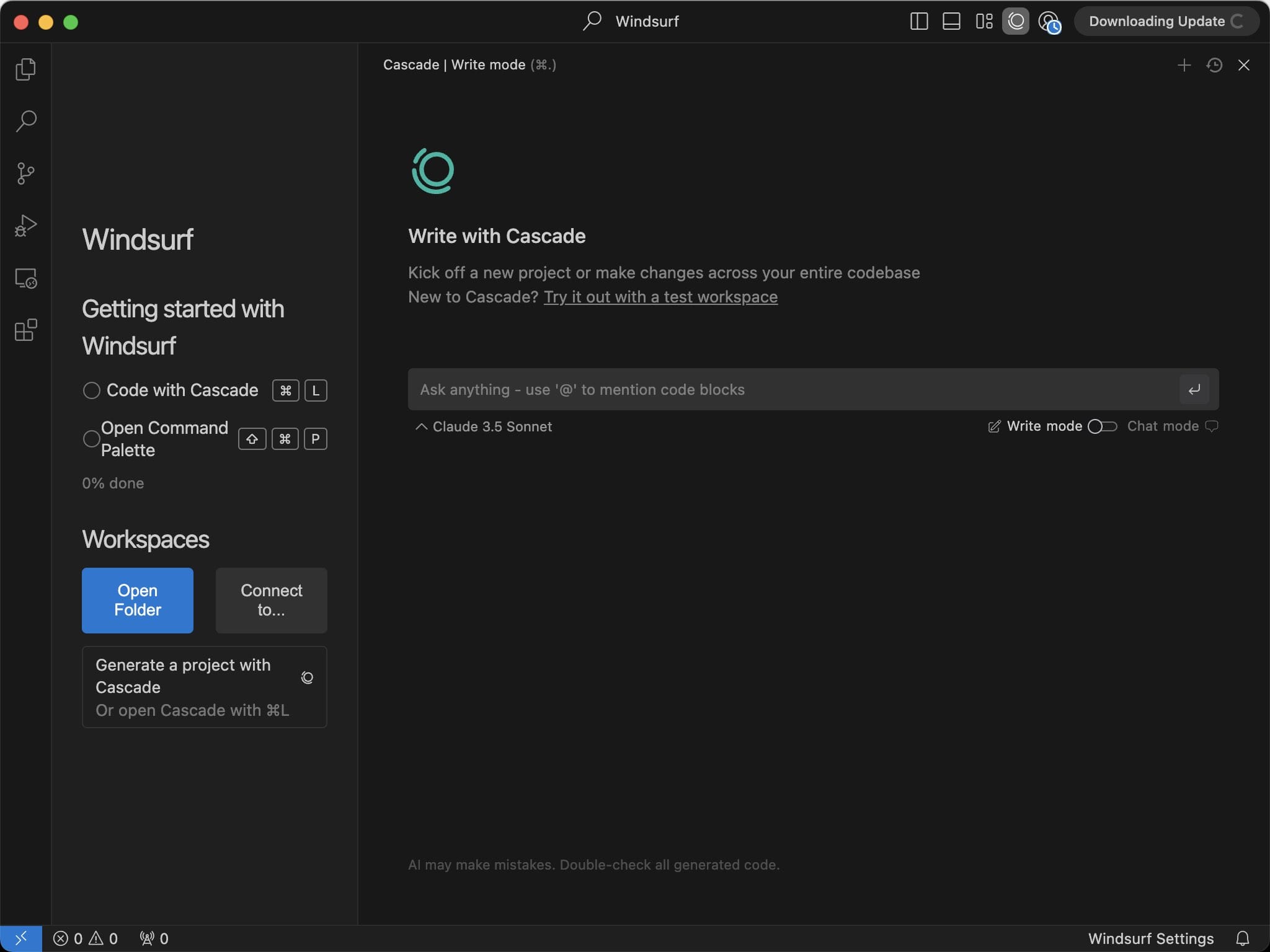This screenshot has height=952, width=1270.
Task: Click the forwarded ports indicator in status bar
Action: pyautogui.click(x=154, y=938)
